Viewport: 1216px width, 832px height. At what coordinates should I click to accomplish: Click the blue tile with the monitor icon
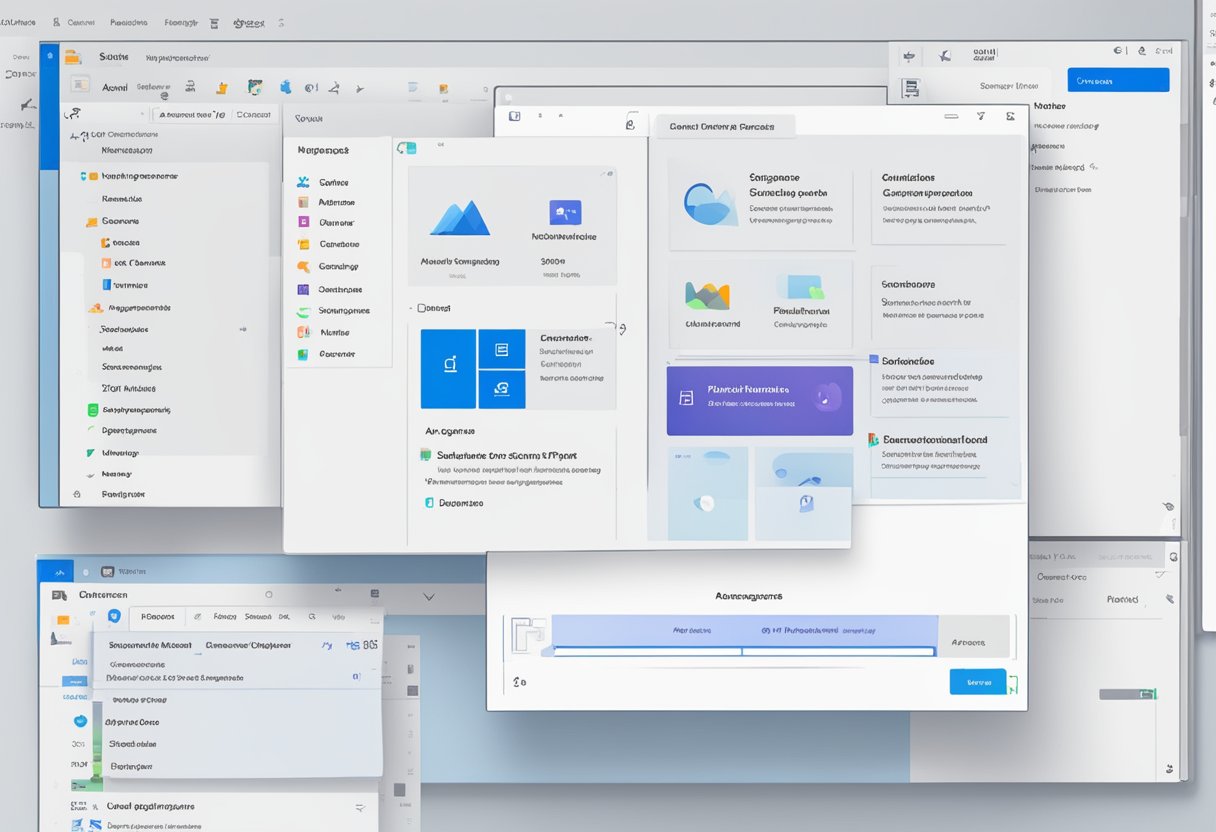click(448, 368)
